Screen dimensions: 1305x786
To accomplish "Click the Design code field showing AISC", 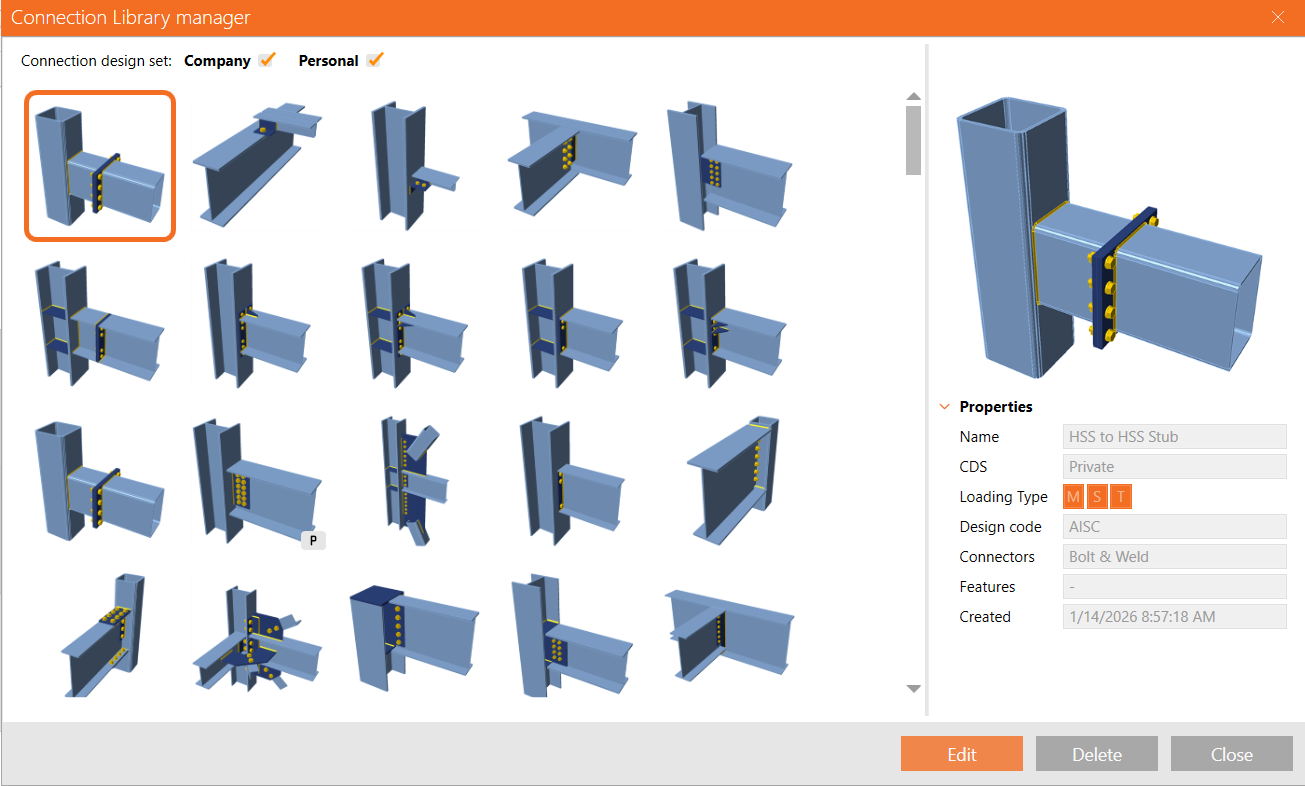I will point(1175,527).
